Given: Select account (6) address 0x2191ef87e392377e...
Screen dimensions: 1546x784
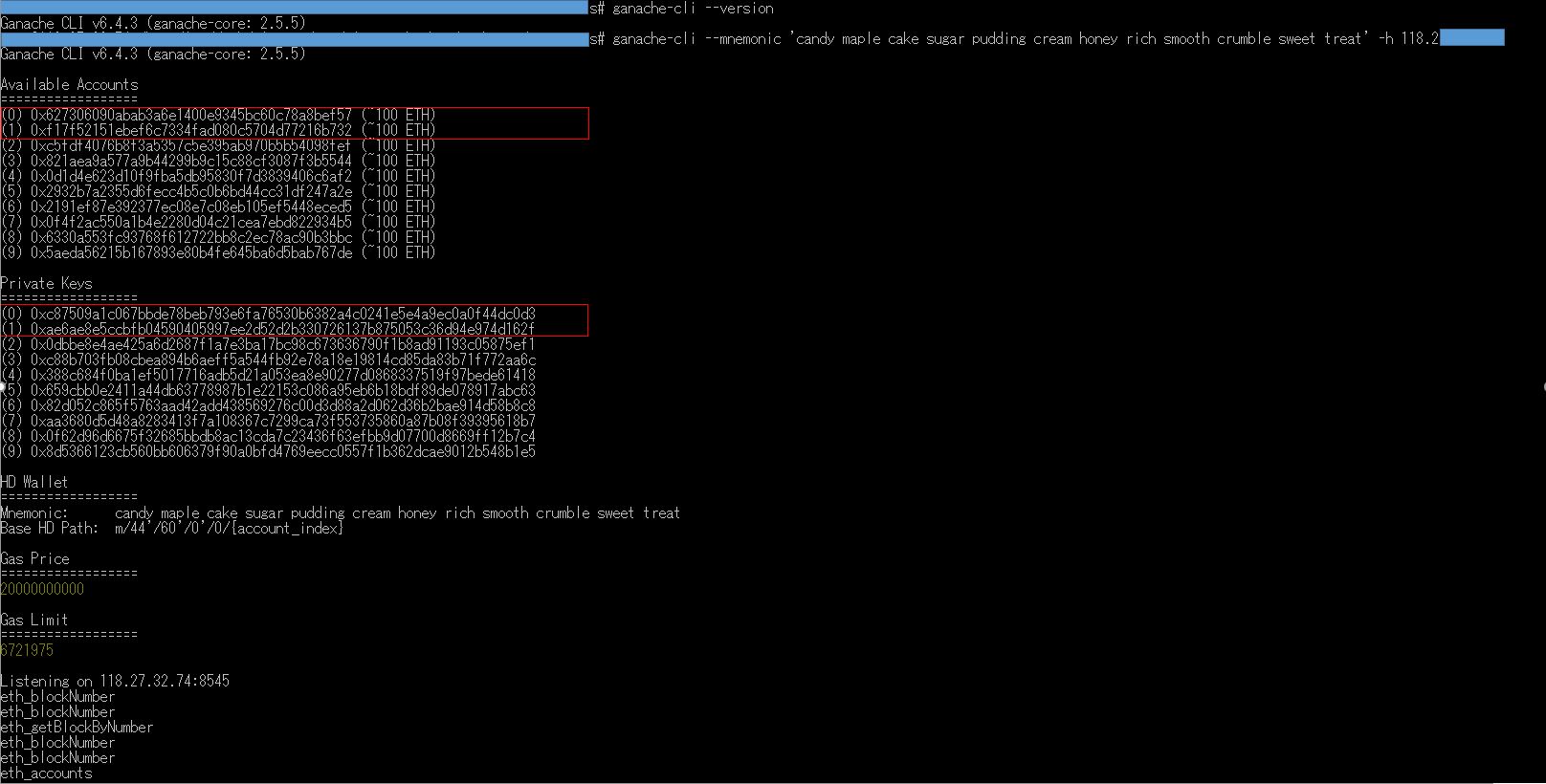Looking at the screenshot, I should [191, 207].
